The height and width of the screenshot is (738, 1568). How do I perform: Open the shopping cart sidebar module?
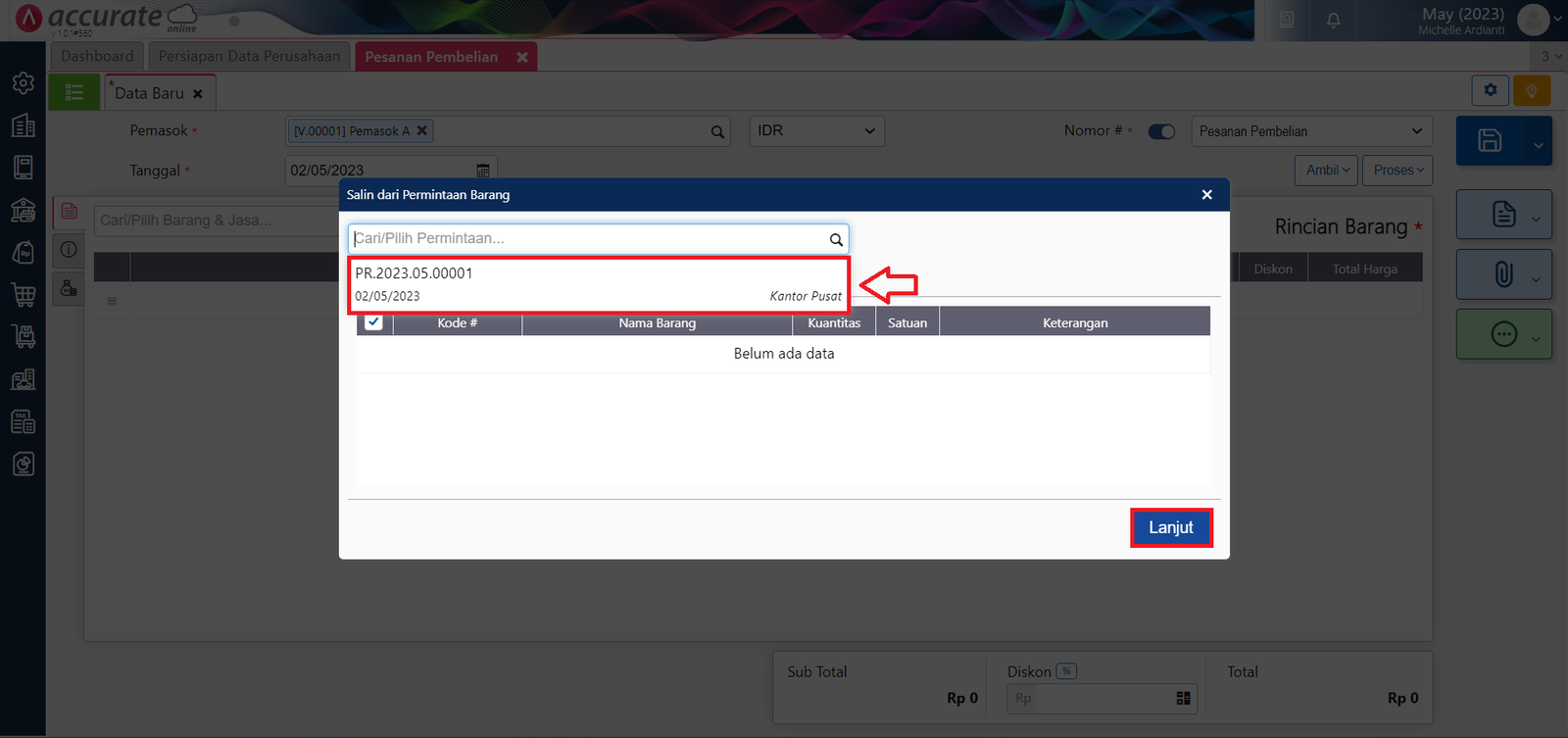[24, 294]
